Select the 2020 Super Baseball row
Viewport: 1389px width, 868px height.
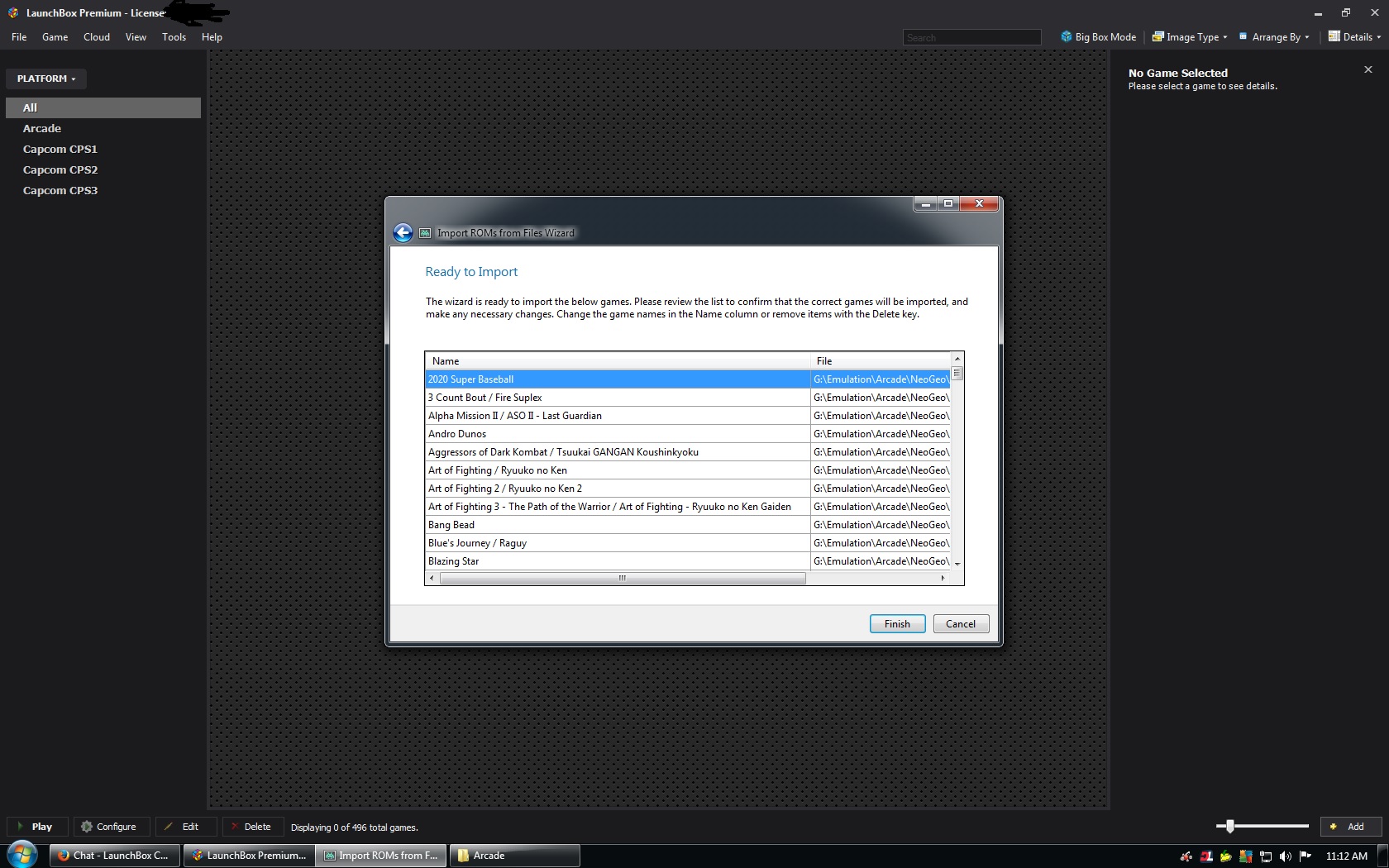pos(687,379)
